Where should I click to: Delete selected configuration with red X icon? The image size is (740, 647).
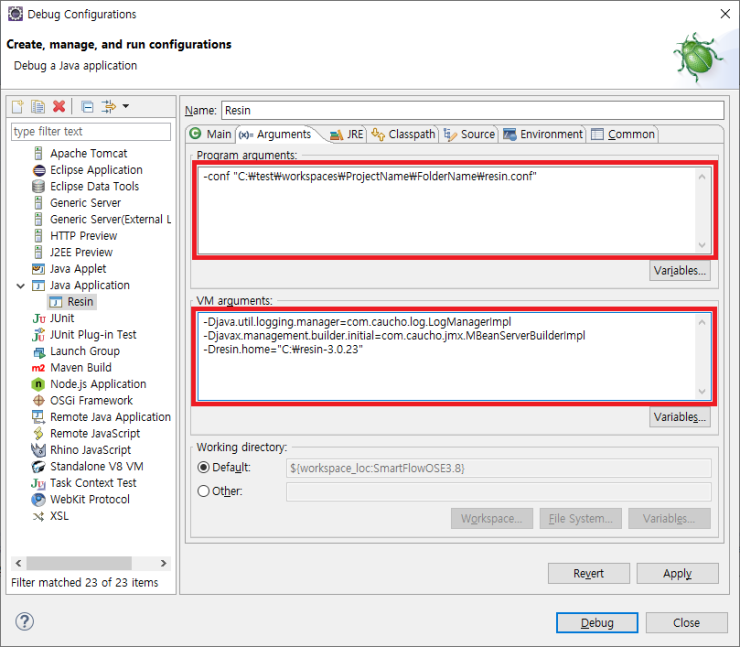[59, 107]
